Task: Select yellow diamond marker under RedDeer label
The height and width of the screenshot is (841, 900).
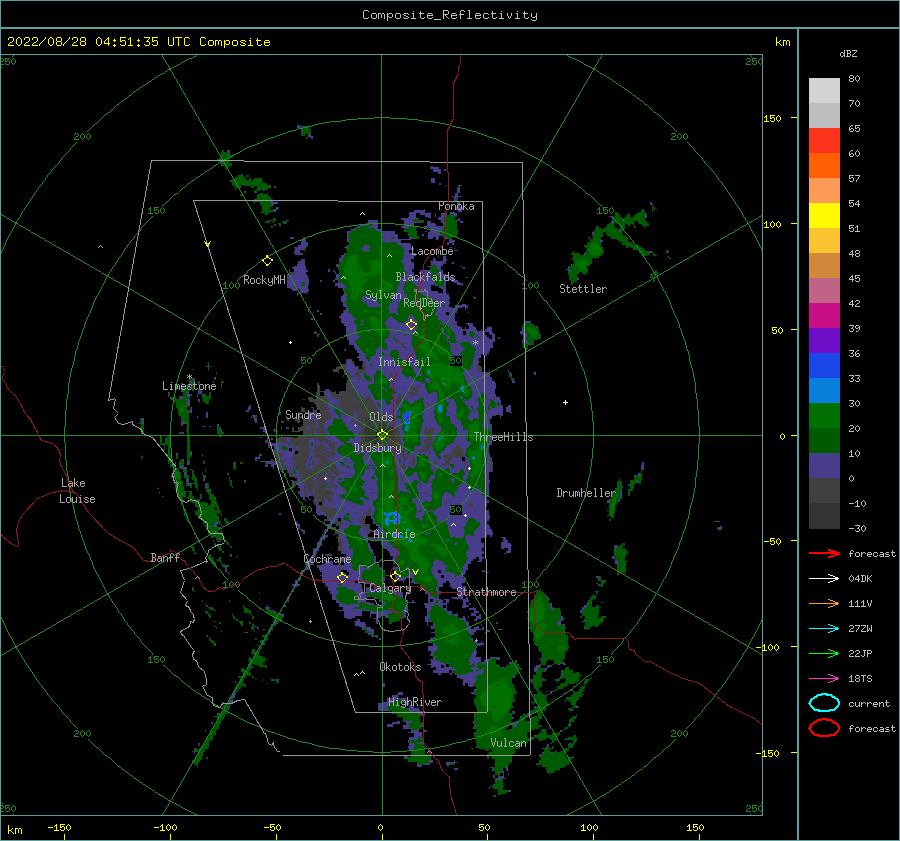Action: tap(411, 325)
